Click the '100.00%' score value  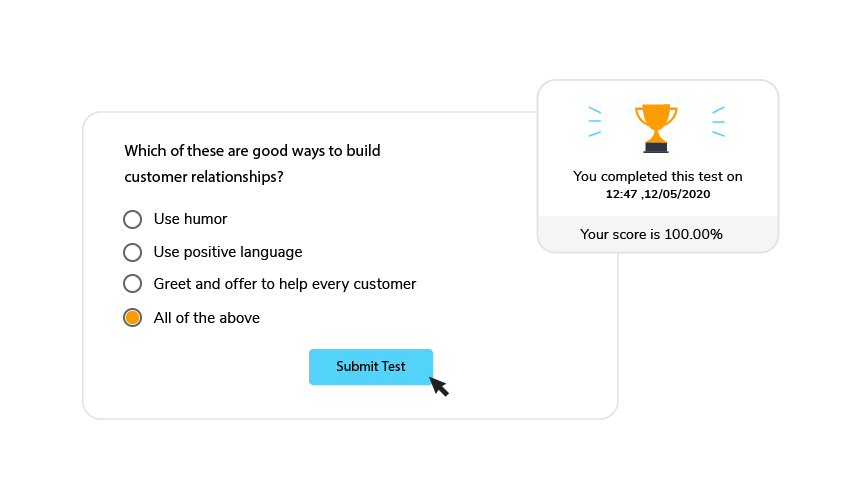point(693,234)
